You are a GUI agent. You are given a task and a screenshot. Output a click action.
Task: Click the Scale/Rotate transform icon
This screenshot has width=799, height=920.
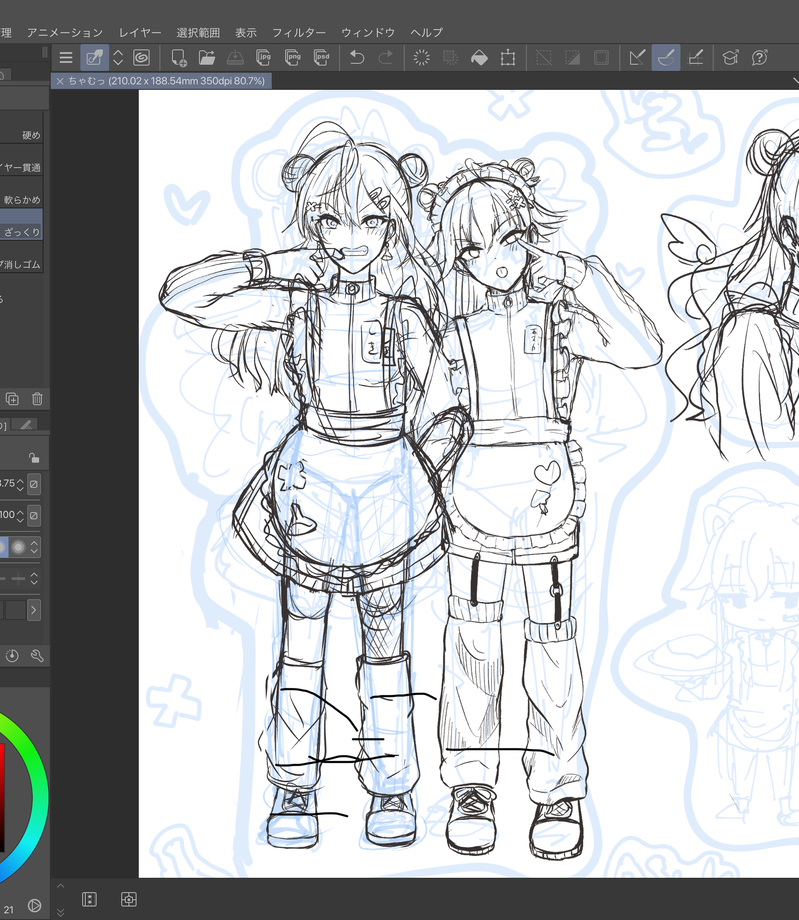coord(508,58)
